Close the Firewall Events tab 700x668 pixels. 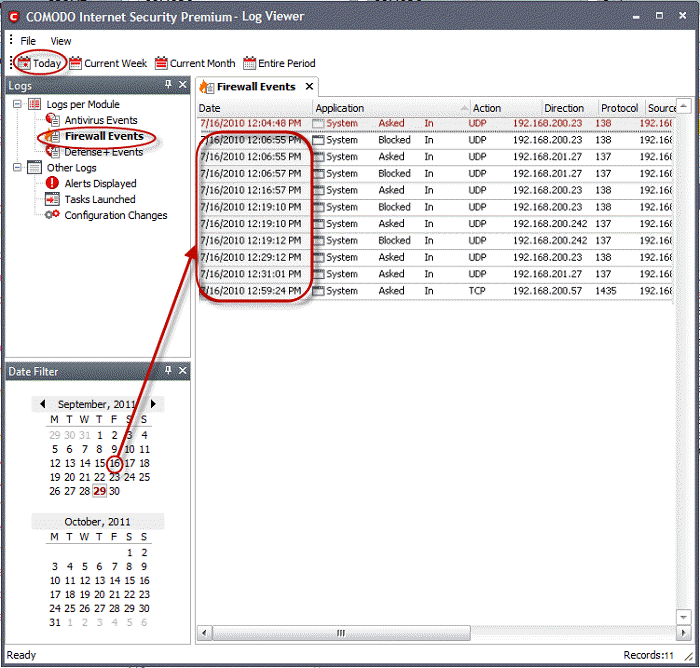(x=309, y=87)
